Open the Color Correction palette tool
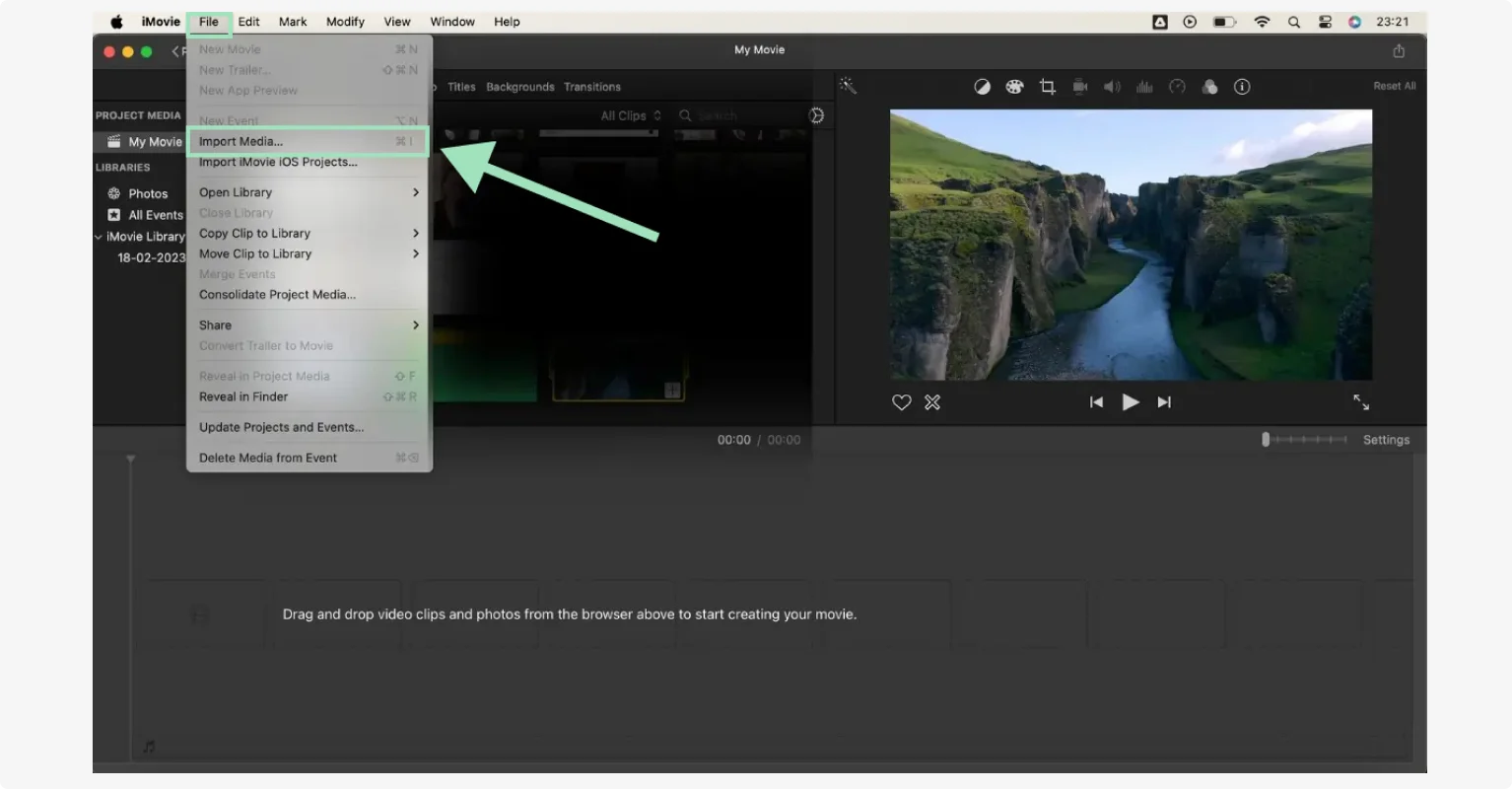 [1014, 86]
